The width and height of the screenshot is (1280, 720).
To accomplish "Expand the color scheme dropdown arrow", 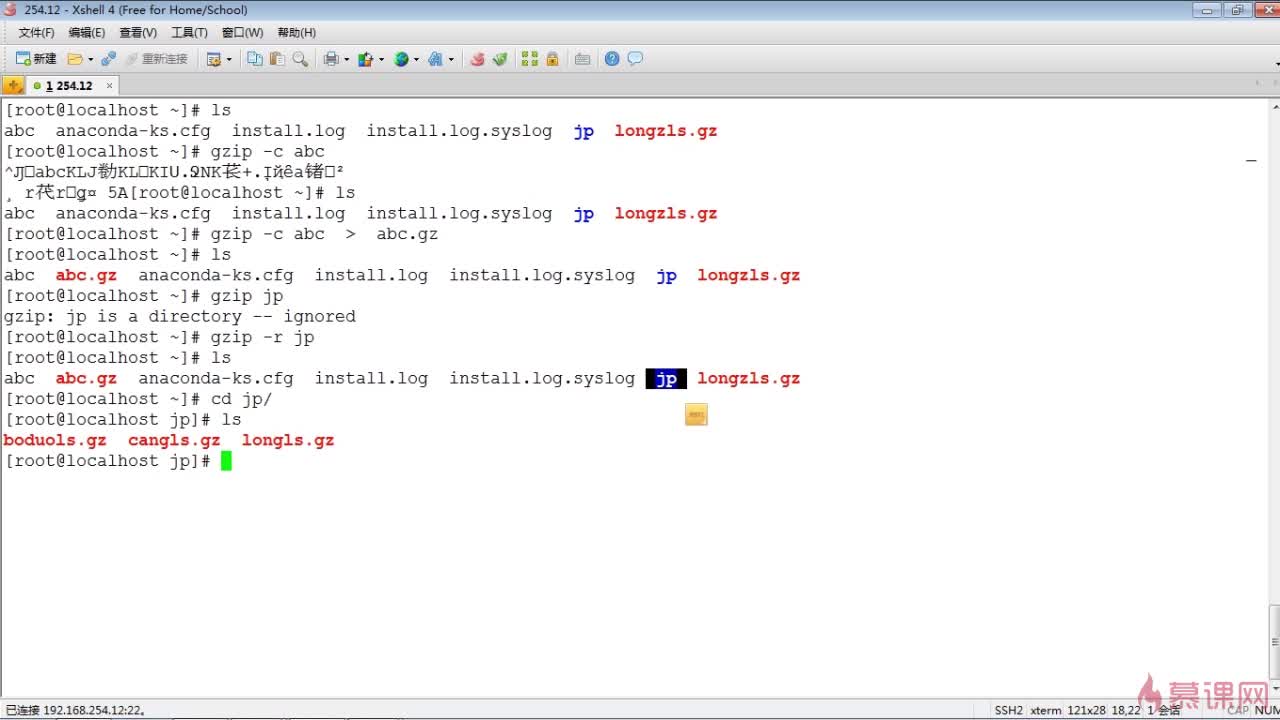I will (x=381, y=60).
